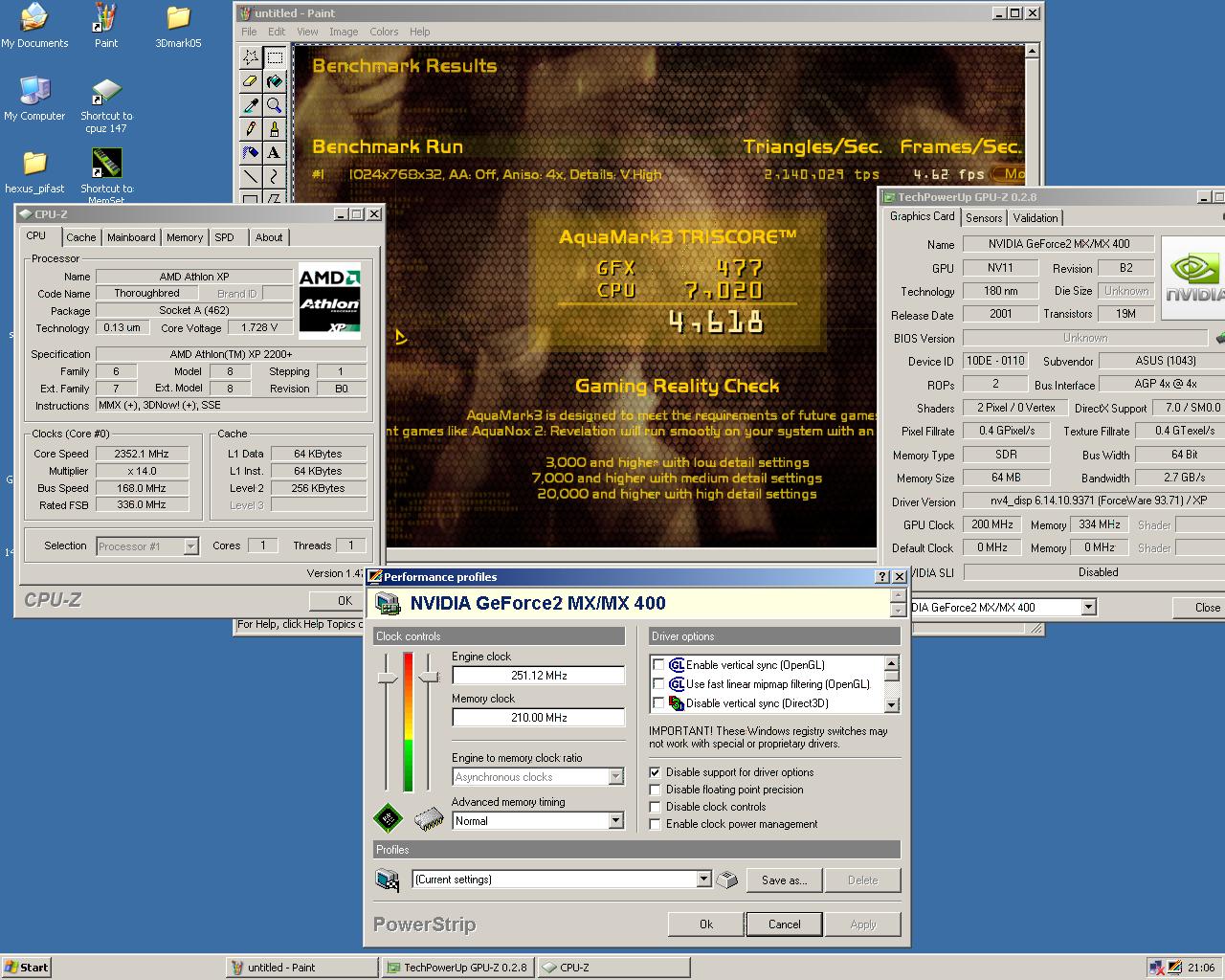
Task: Click the profile hotkey keyboard icon
Action: click(x=727, y=880)
